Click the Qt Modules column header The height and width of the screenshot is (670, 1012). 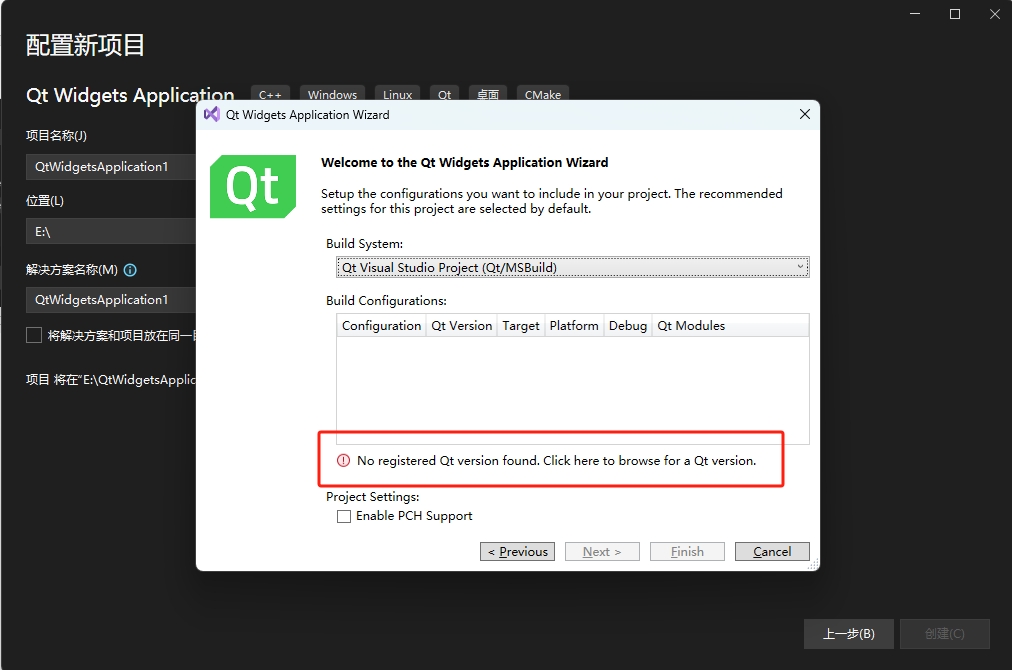point(691,325)
